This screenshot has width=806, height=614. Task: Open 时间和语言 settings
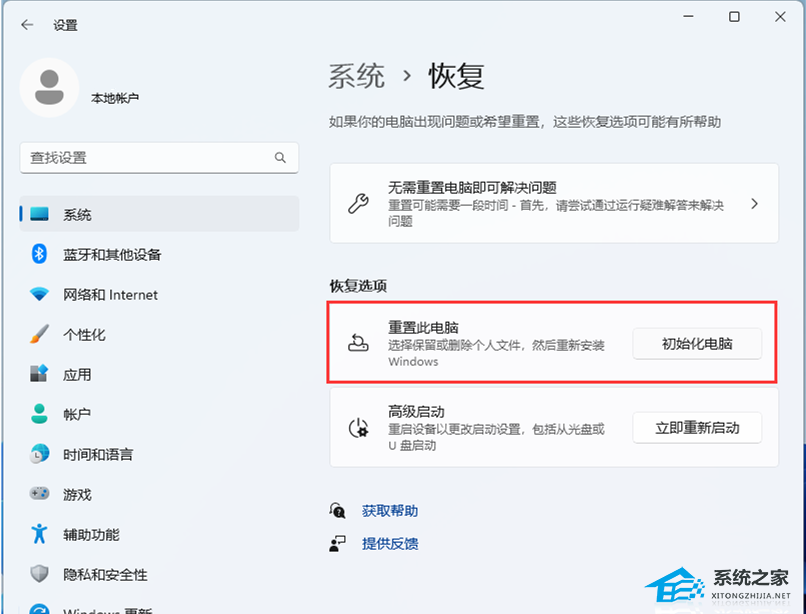[159, 454]
